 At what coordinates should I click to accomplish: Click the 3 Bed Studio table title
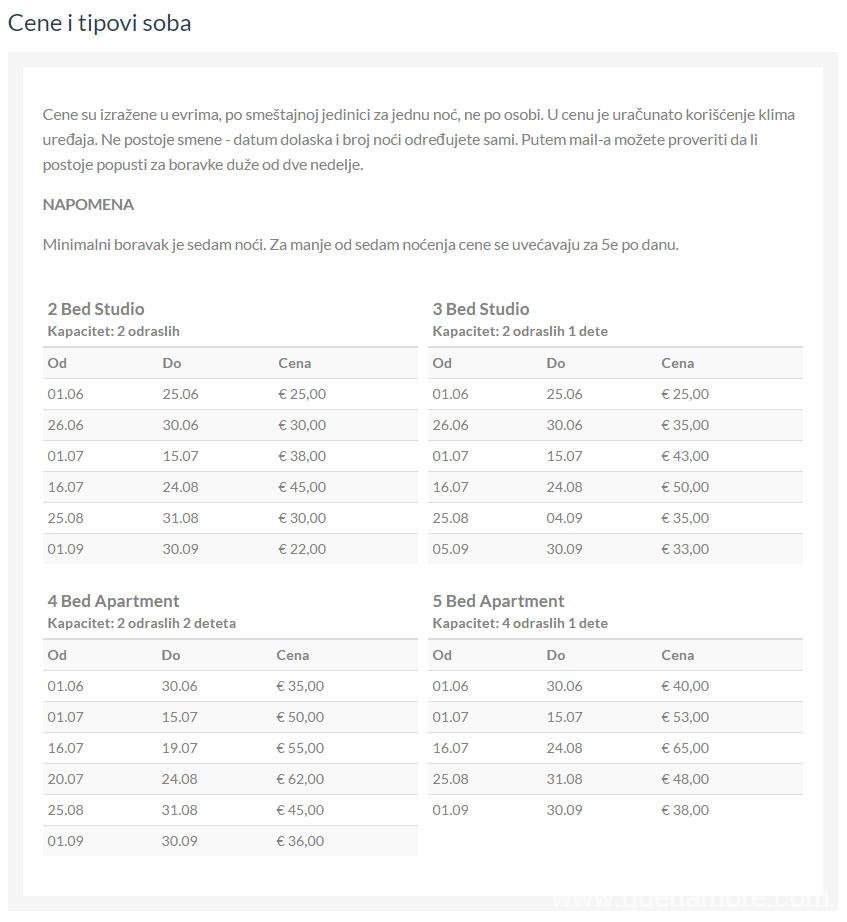click(x=481, y=309)
